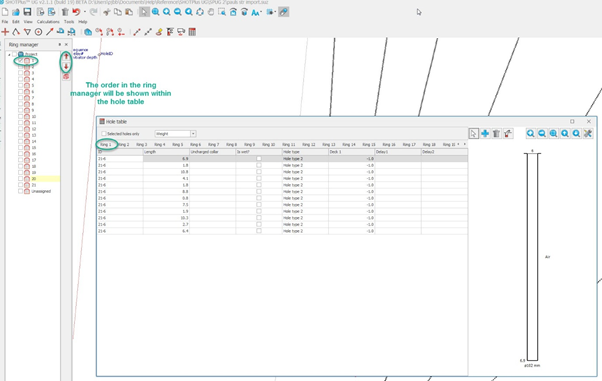Open the text size Aa tool
This screenshot has width=602, height=381.
point(255,12)
